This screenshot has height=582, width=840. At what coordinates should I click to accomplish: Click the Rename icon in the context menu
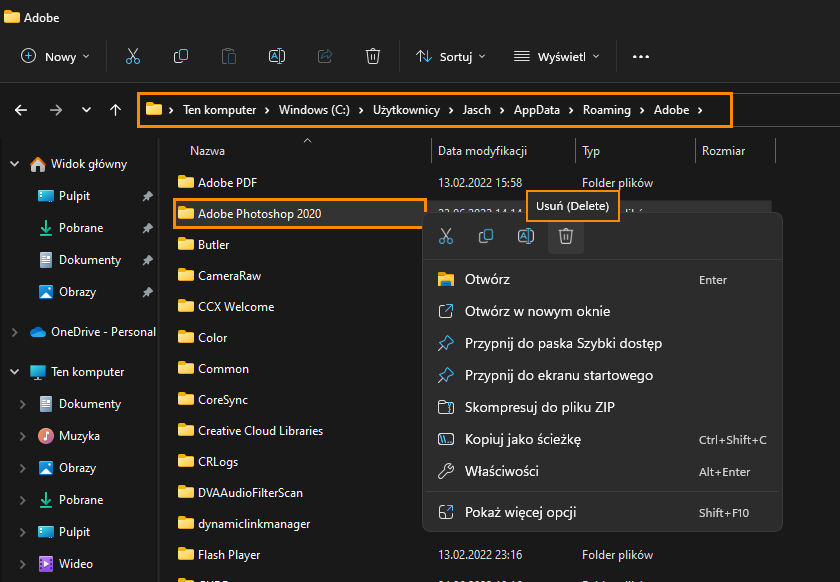(x=526, y=236)
